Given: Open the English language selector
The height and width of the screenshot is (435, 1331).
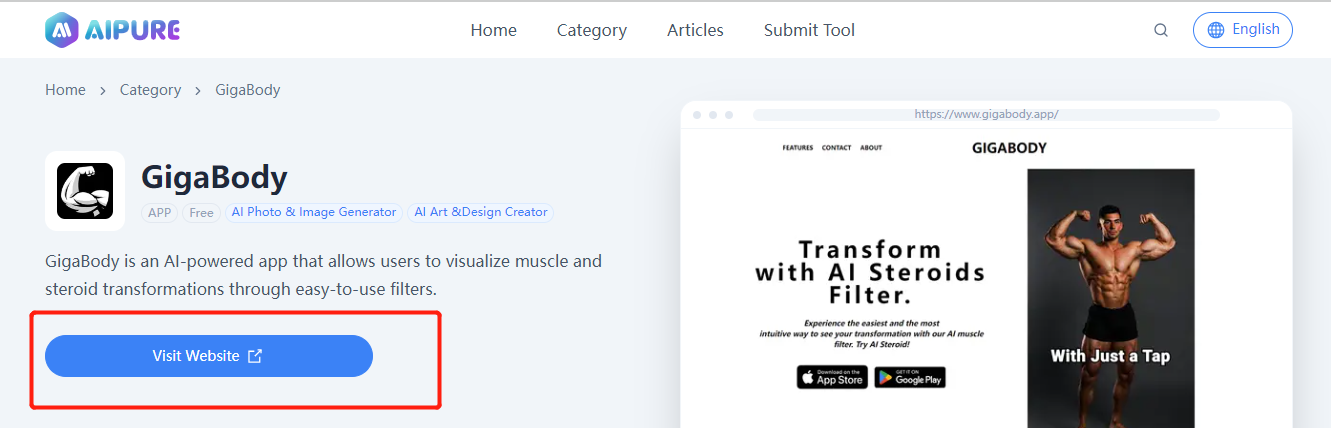Looking at the screenshot, I should (x=1243, y=30).
